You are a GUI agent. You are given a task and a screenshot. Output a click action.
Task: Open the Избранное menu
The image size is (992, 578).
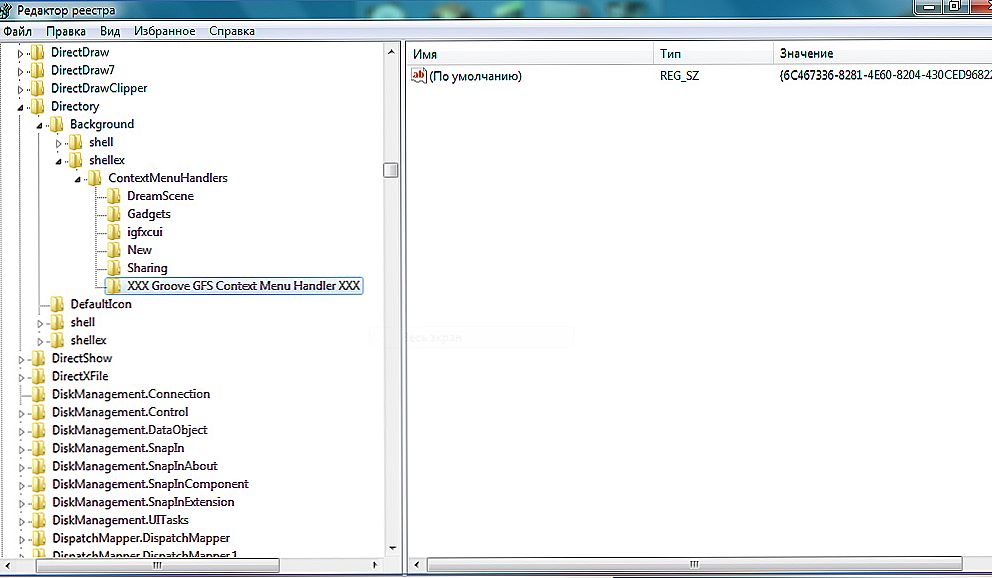[164, 31]
